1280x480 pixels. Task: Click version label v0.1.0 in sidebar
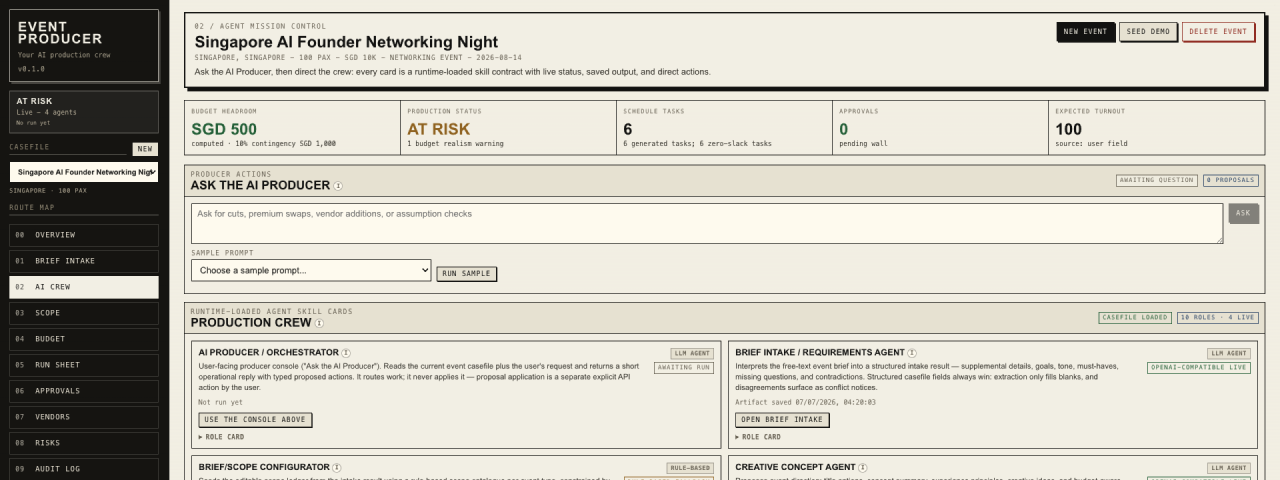click(31, 69)
